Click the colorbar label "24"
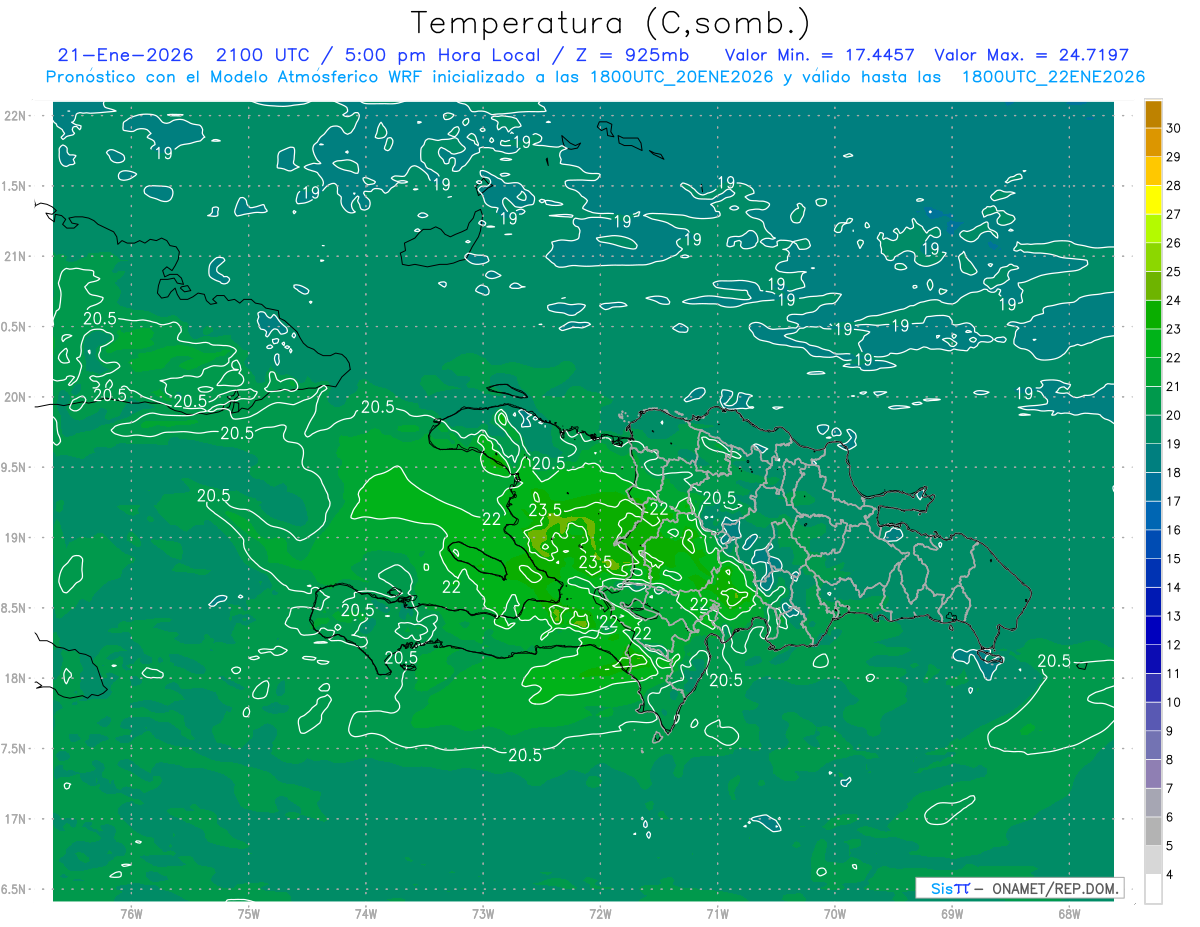Viewport: 1200px width, 927px height. pyautogui.click(x=1174, y=300)
